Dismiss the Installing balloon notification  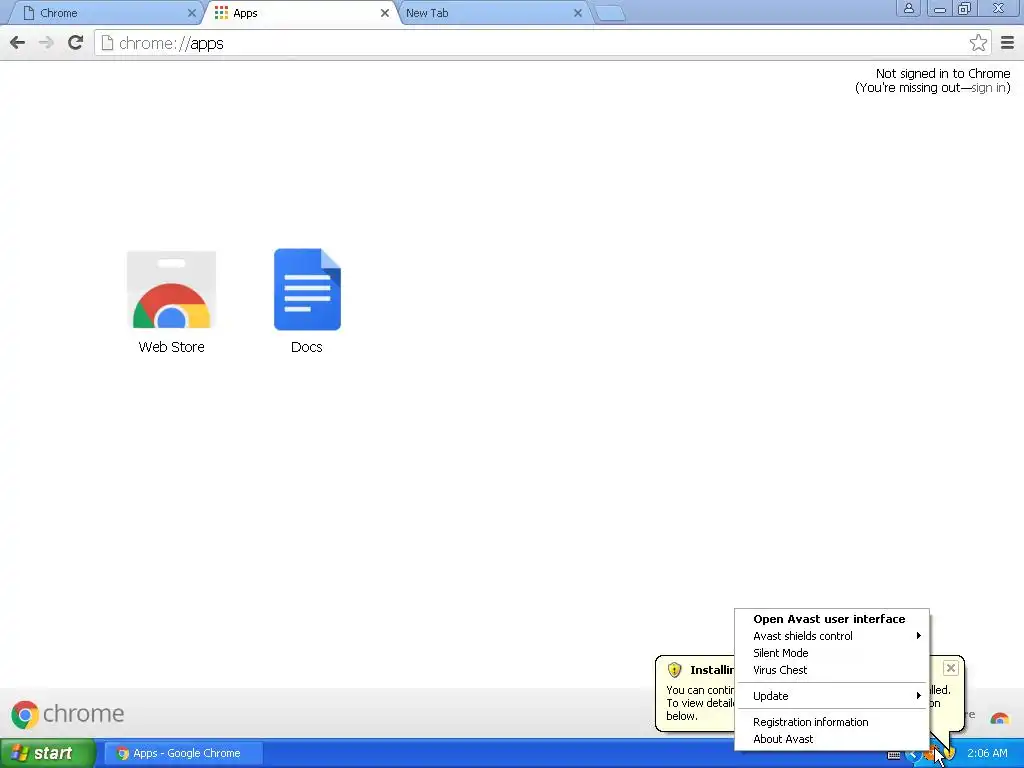coord(951,668)
